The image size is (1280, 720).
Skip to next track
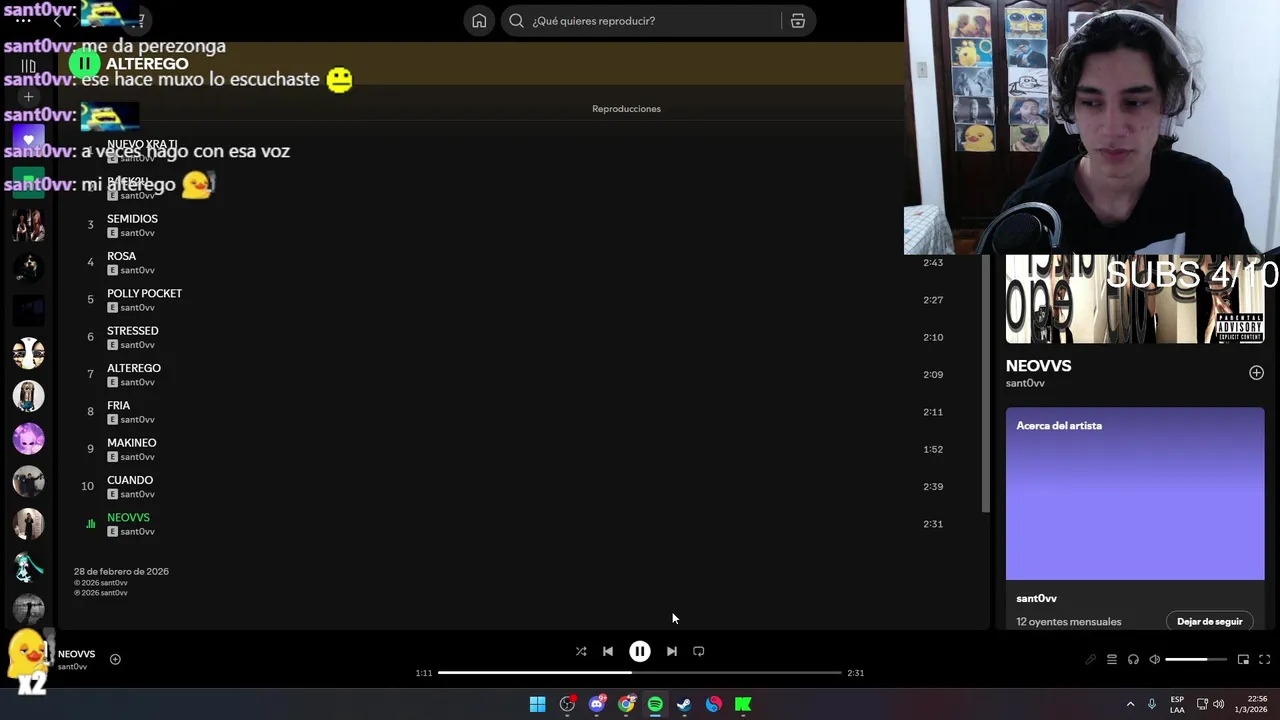[x=672, y=651]
